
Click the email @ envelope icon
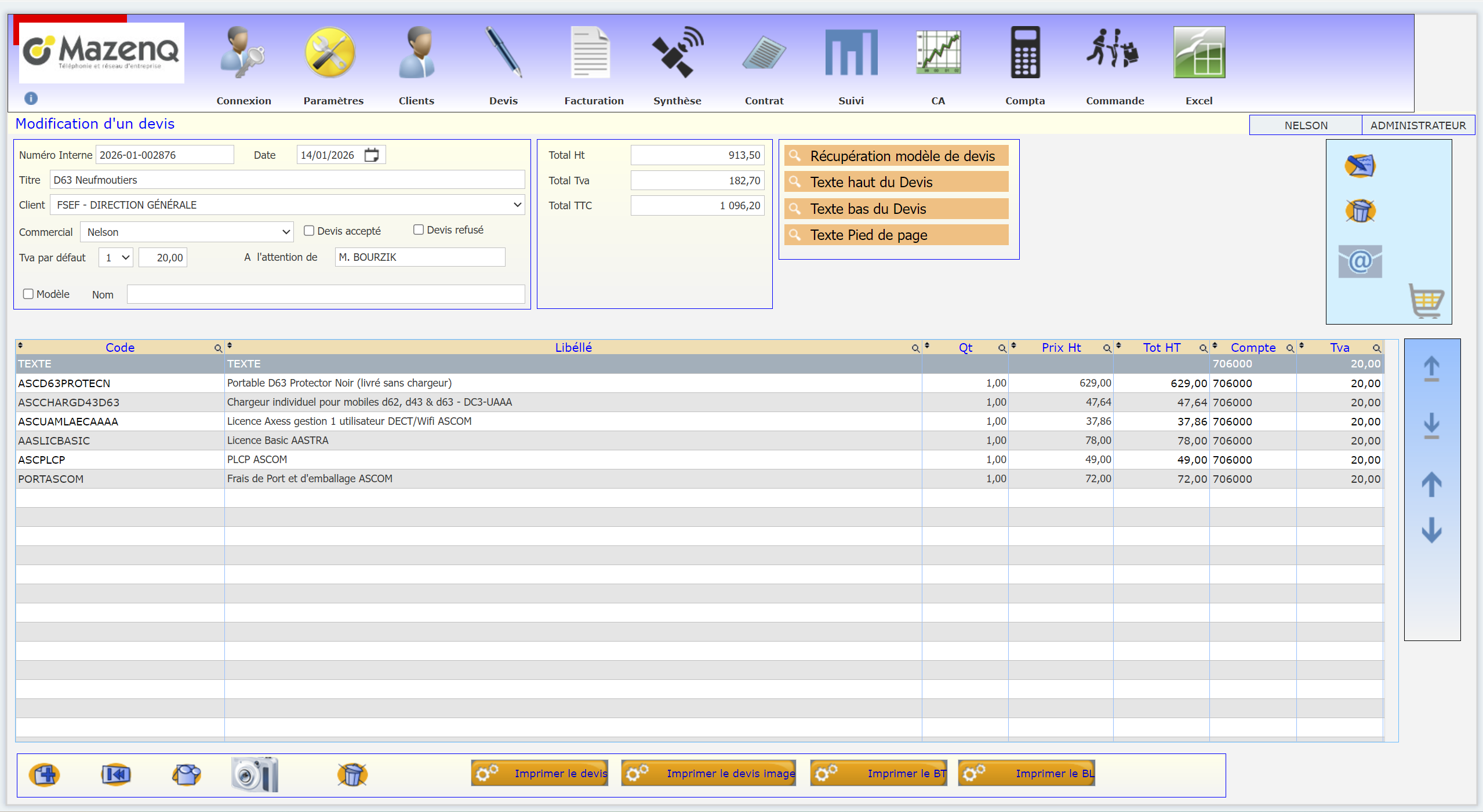(1360, 261)
